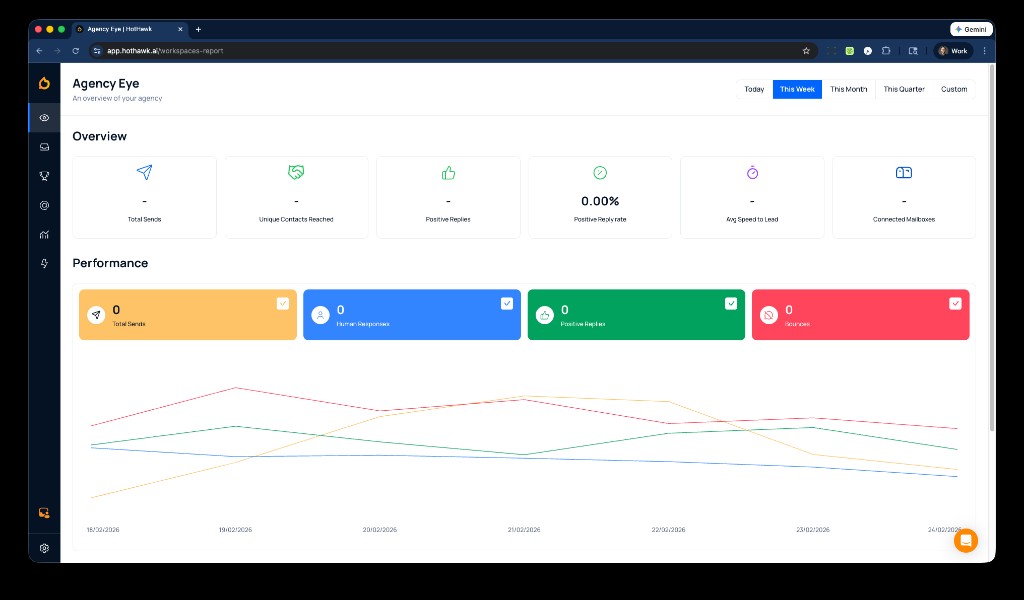Image resolution: width=1024 pixels, height=600 pixels.
Task: Open the analytics chart icon in the sidebar
Action: coord(44,234)
